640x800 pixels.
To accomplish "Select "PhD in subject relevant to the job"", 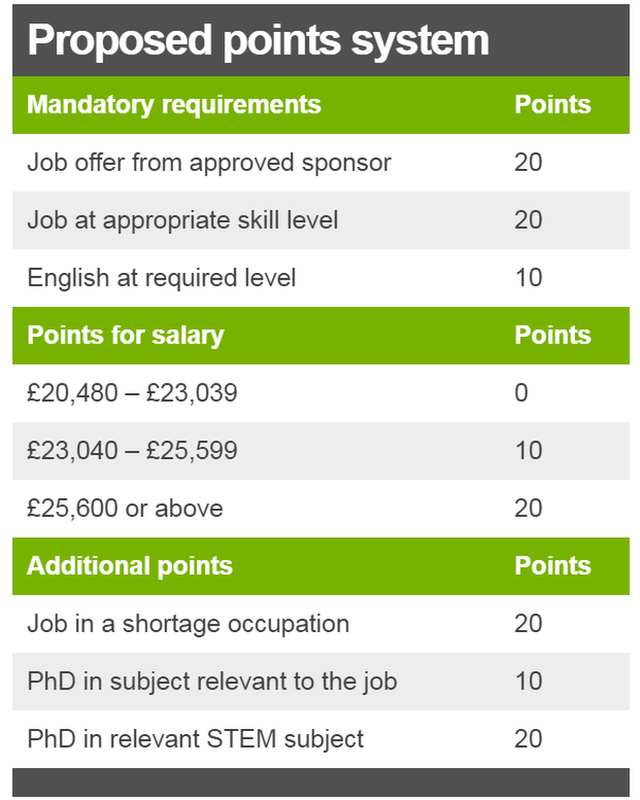I will pos(212,681).
